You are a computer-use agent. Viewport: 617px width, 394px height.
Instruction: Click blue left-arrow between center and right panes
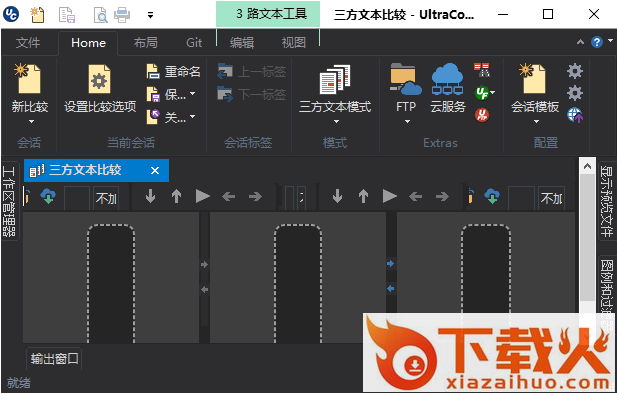[x=390, y=289]
